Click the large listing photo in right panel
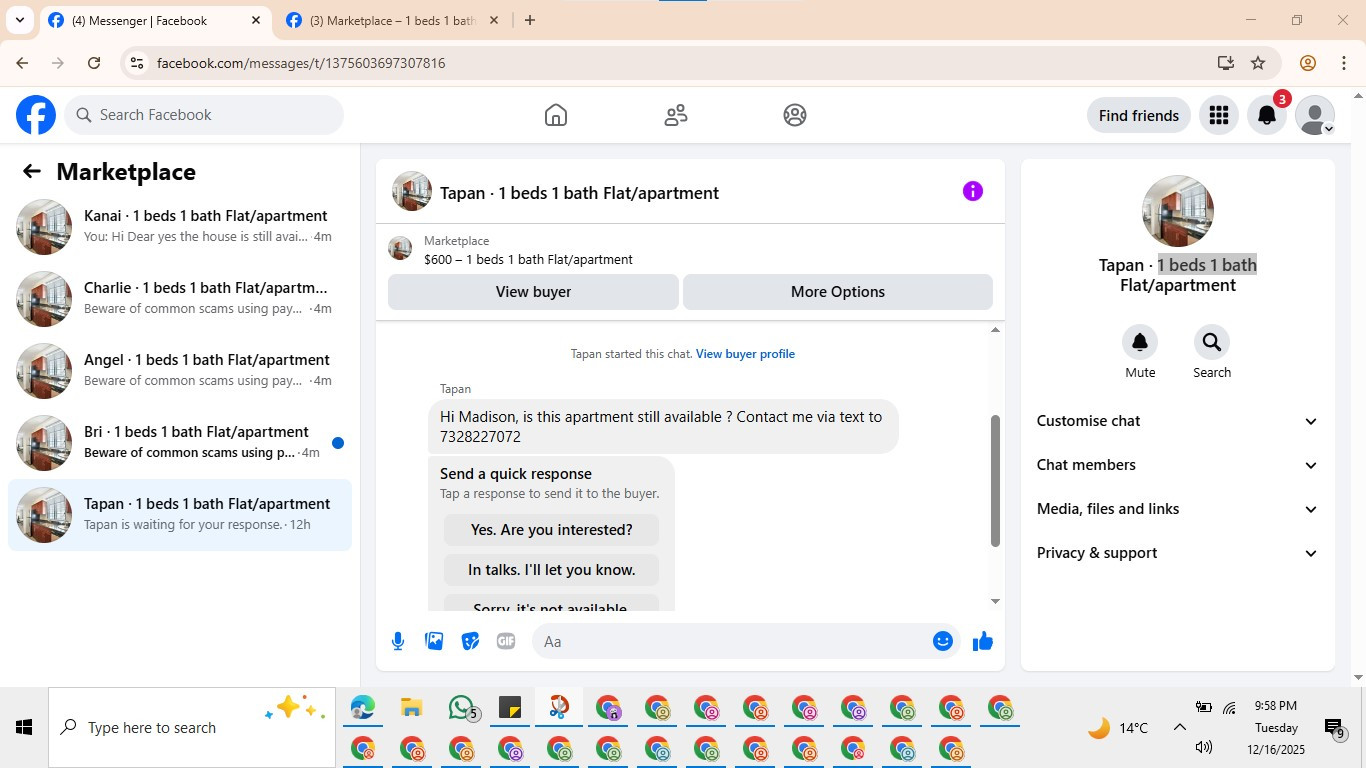The height and width of the screenshot is (768, 1366). coord(1178,211)
